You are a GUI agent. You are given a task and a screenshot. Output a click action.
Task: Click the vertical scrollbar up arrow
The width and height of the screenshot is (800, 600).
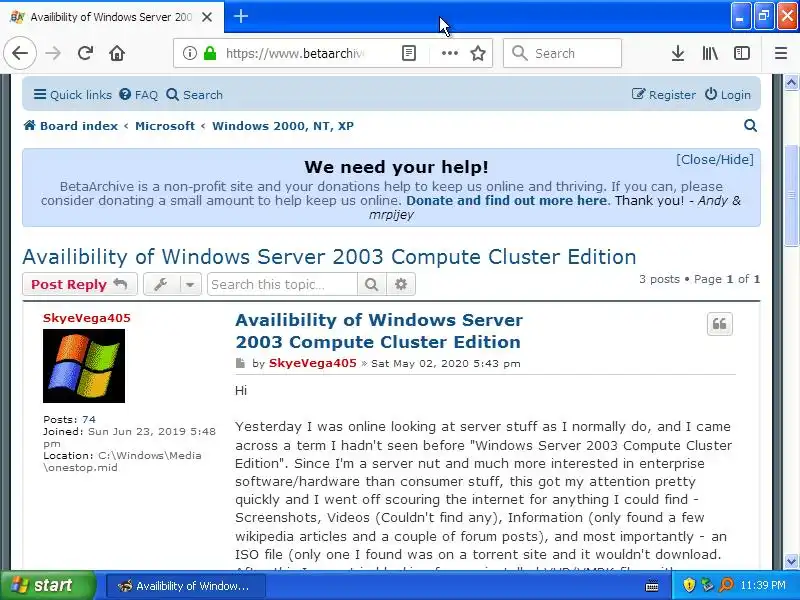[x=791, y=83]
